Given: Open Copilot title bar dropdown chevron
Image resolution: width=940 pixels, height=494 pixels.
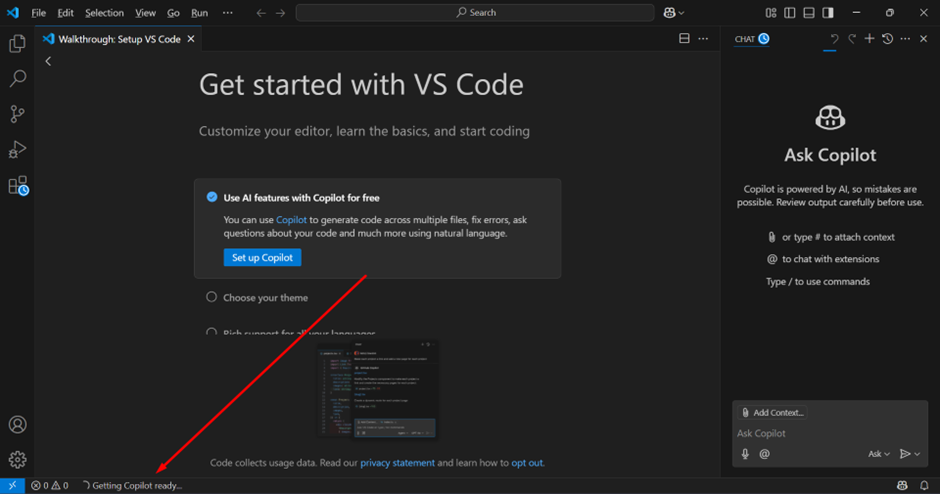Looking at the screenshot, I should tap(681, 13).
